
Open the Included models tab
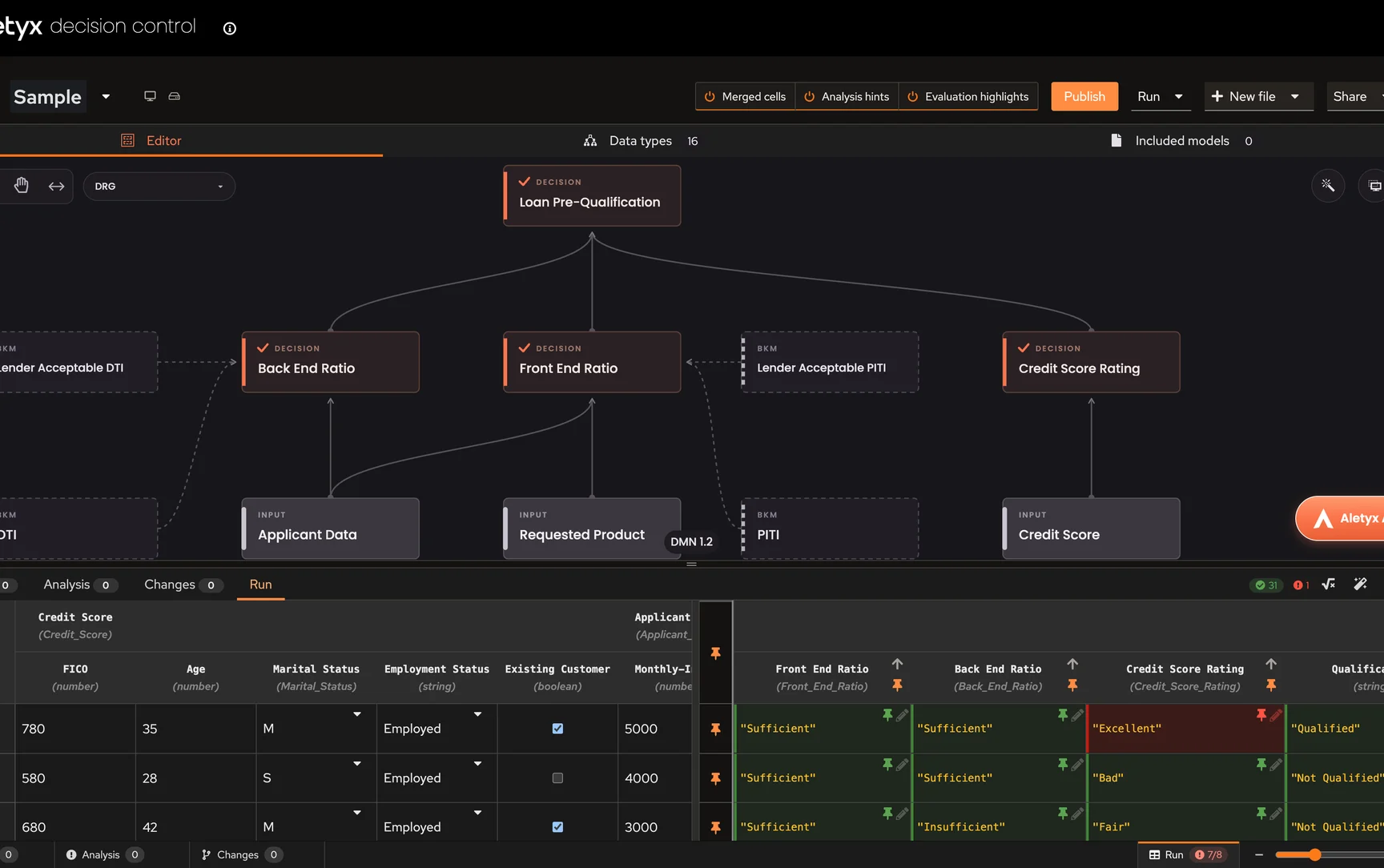(1182, 141)
